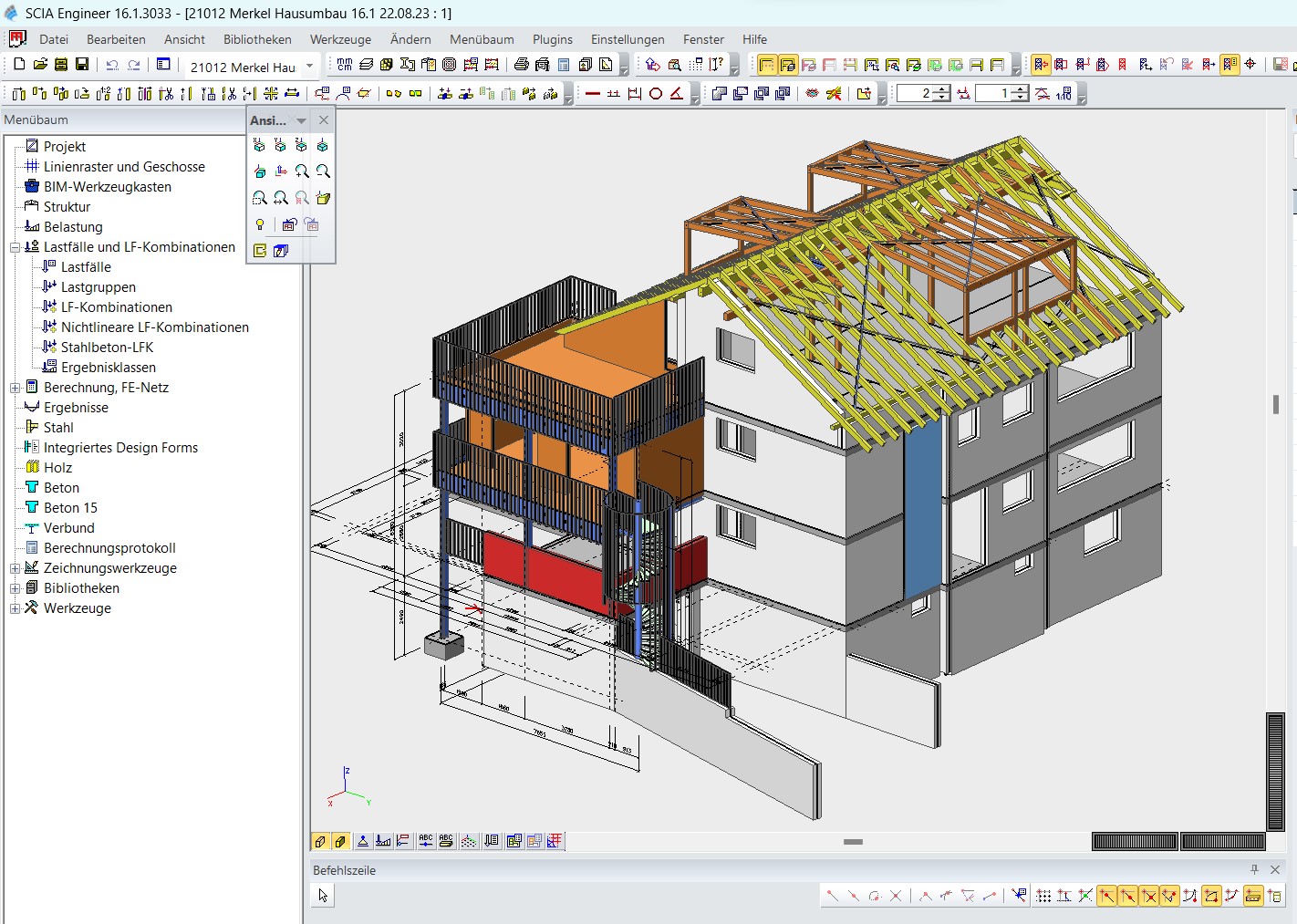The height and width of the screenshot is (924, 1297).
Task: Click the number field showing 2
Action: pos(915,93)
